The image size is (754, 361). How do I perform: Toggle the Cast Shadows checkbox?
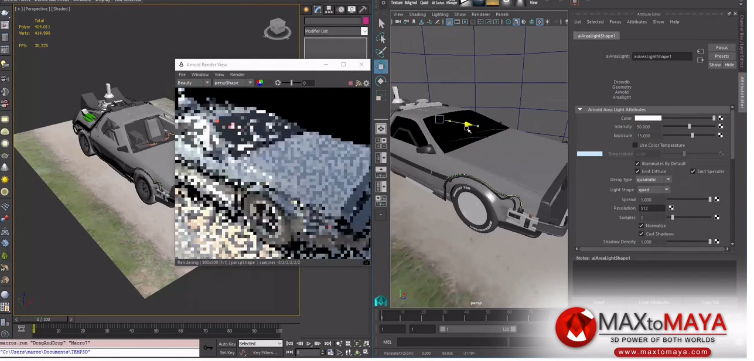pyautogui.click(x=641, y=234)
